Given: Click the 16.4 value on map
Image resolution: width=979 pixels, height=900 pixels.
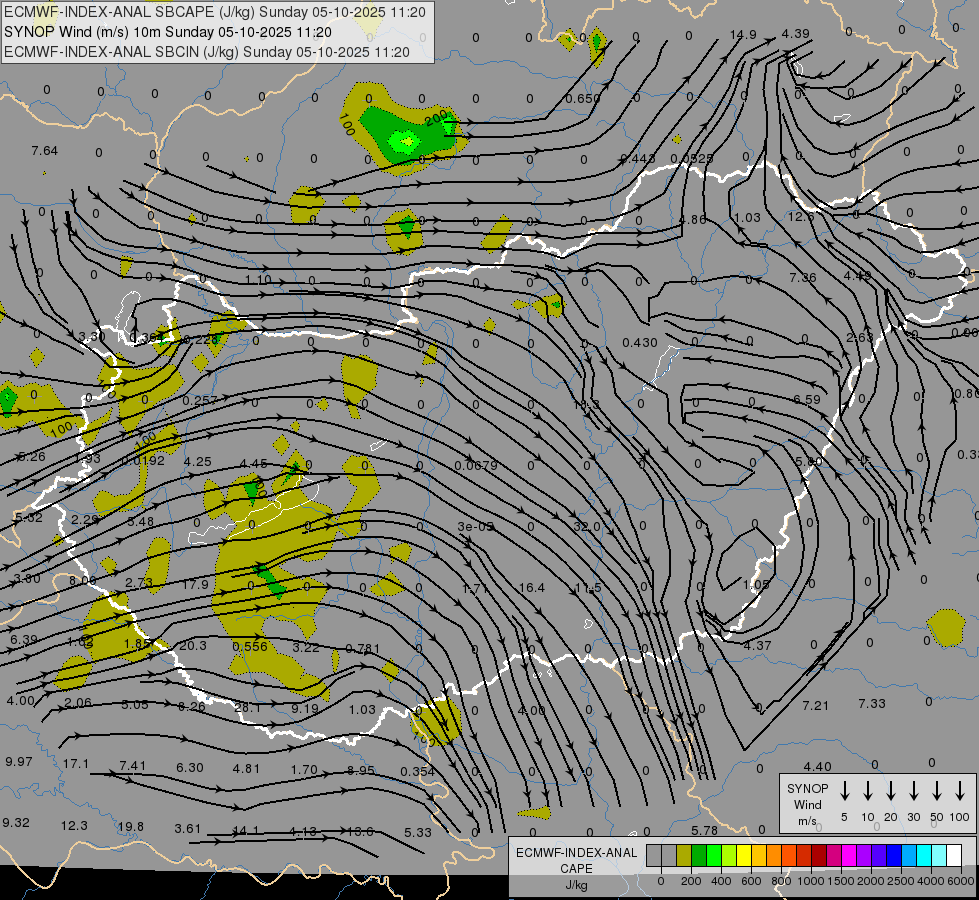Looking at the screenshot, I should point(531,588).
